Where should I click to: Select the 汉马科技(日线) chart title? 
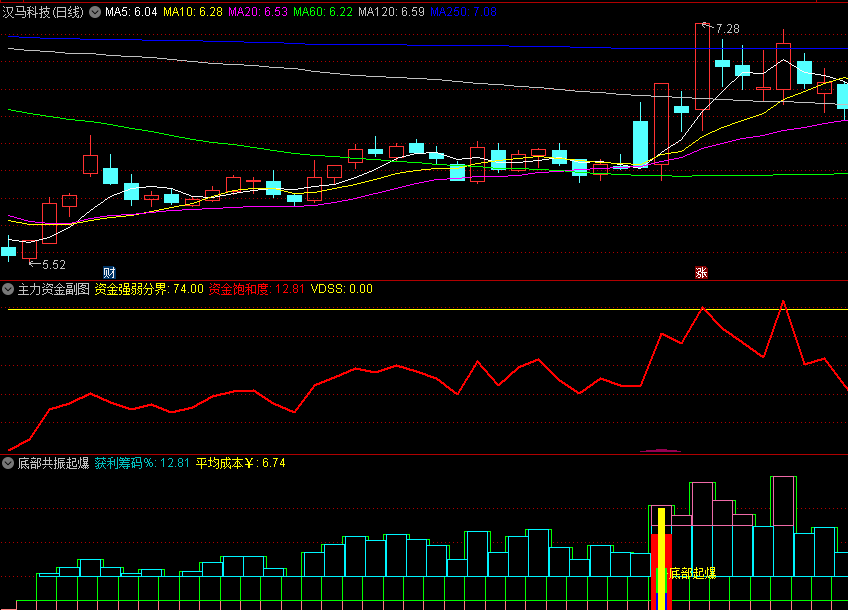click(43, 12)
